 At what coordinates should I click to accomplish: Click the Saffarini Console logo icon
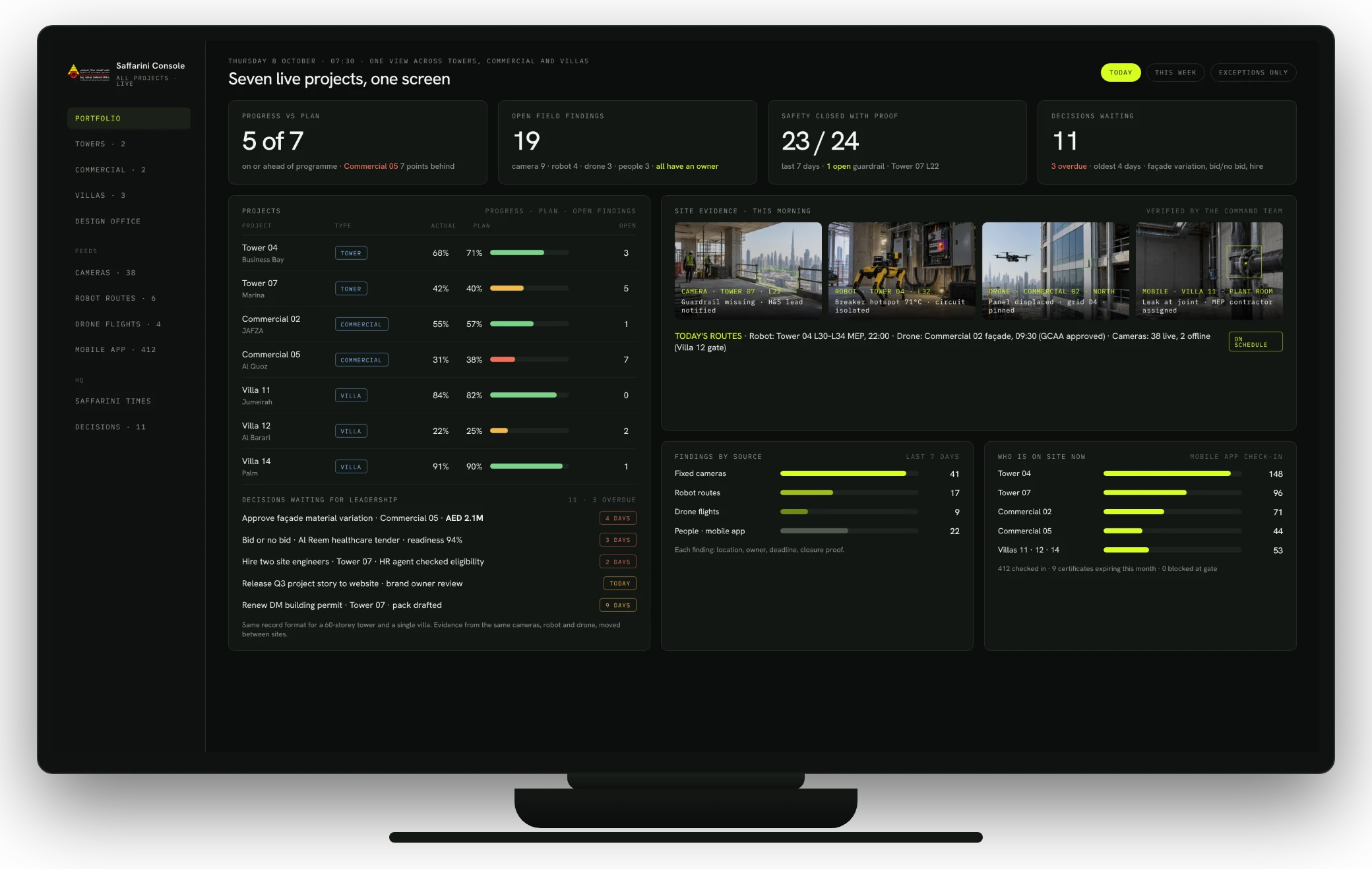coord(88,72)
